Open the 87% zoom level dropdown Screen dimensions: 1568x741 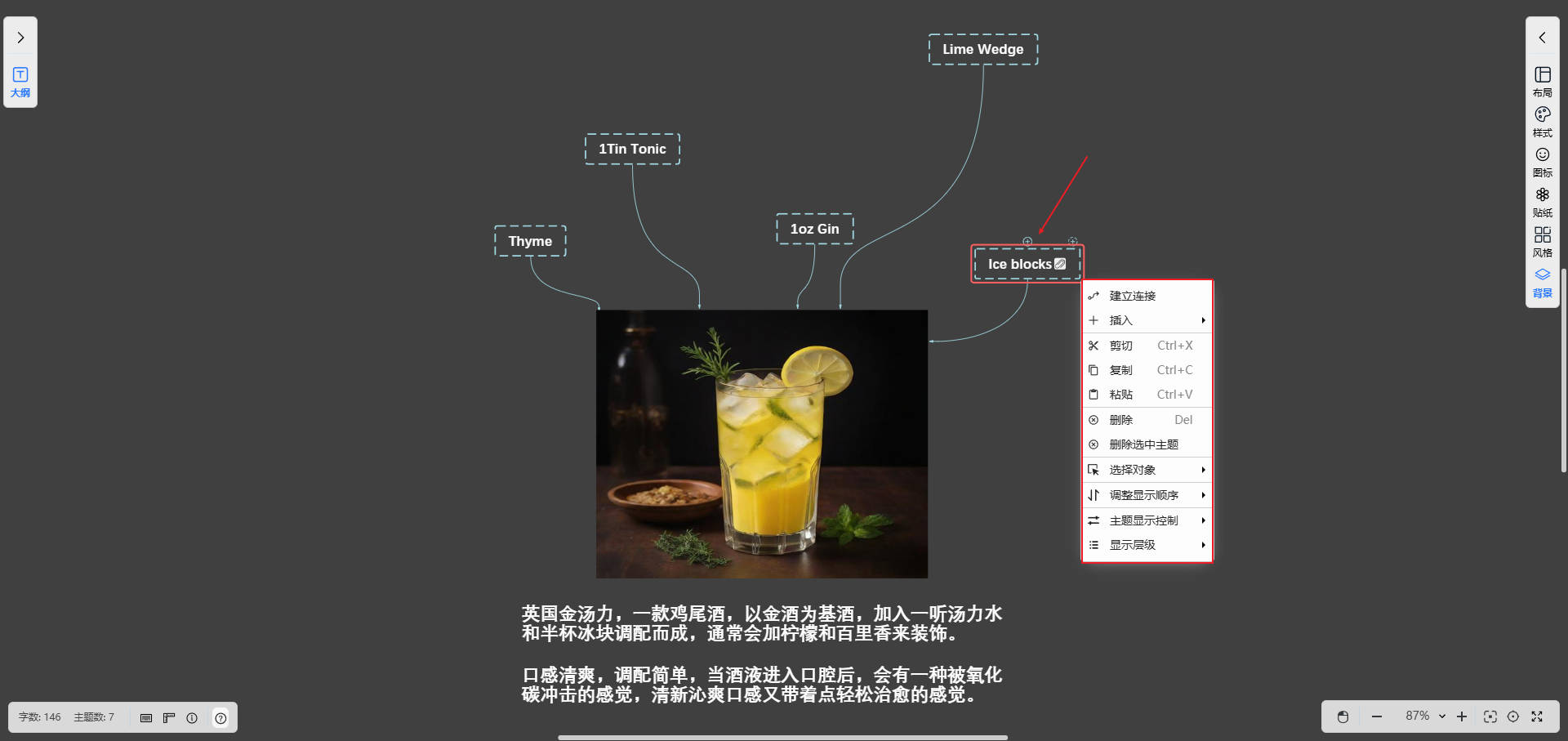coord(1425,716)
